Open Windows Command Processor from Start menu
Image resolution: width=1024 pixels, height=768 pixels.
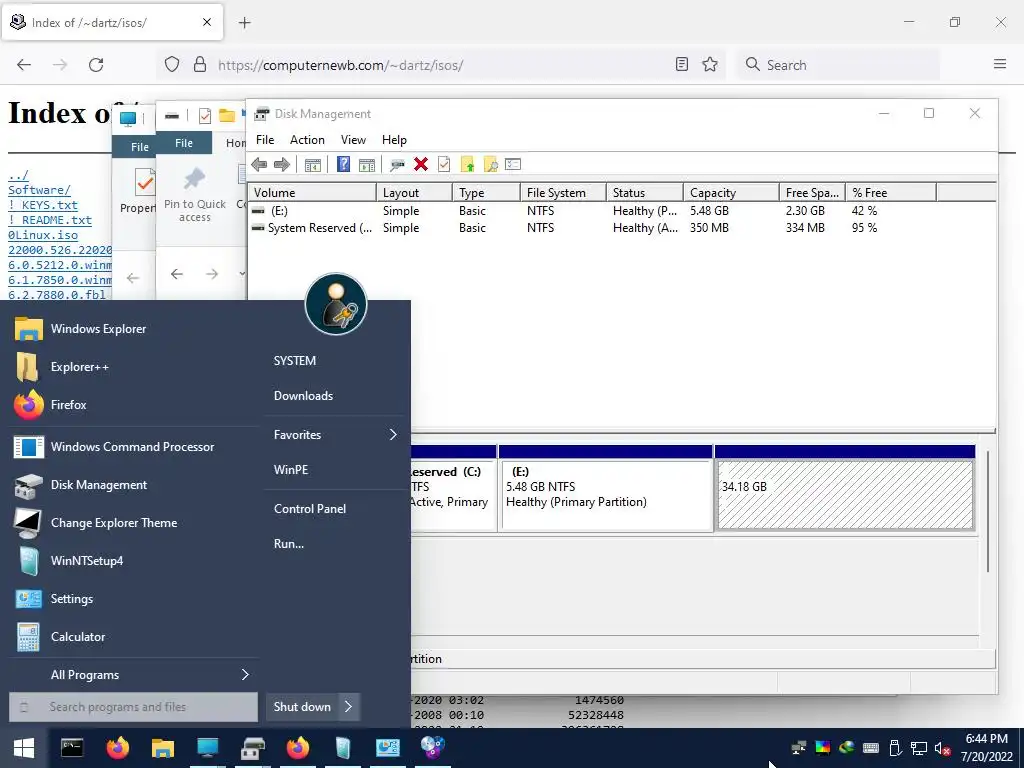tap(133, 447)
